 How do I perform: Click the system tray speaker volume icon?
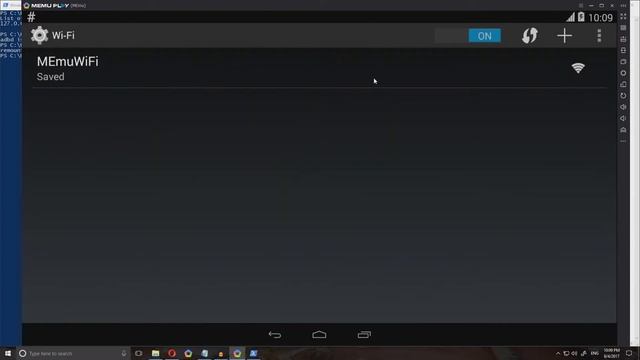(574, 353)
